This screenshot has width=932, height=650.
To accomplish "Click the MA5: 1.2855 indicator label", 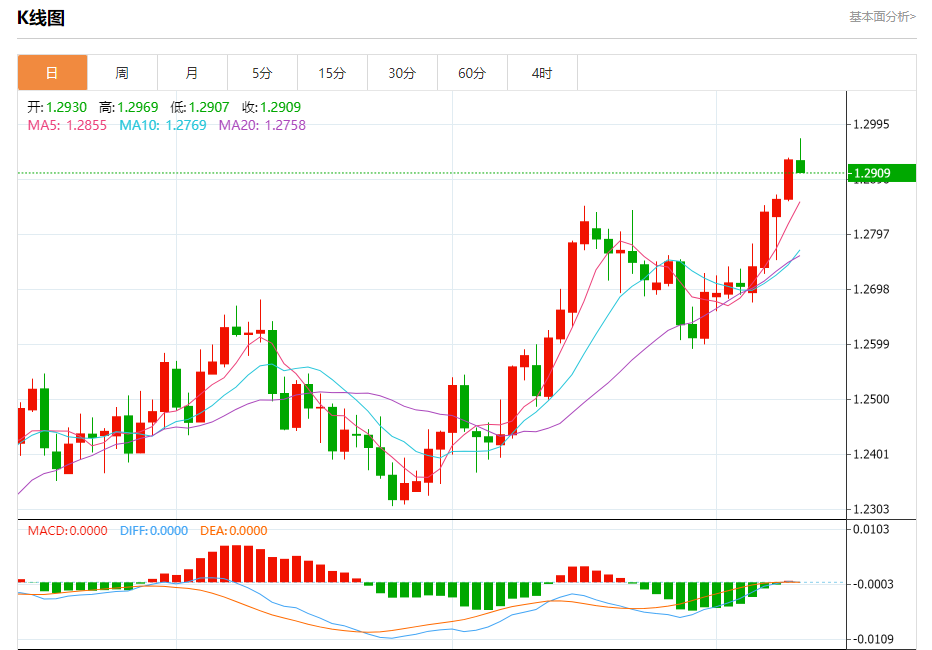I will click(x=67, y=125).
